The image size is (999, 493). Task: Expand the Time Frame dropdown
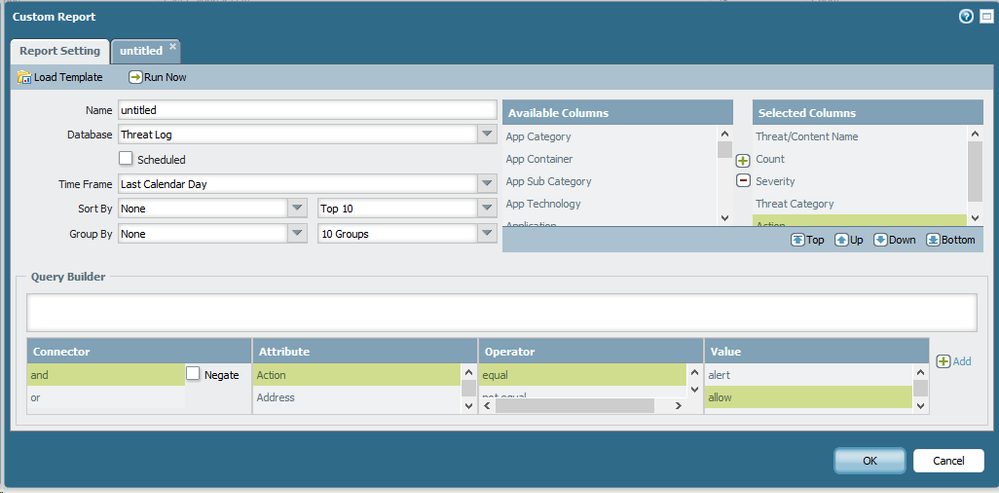pos(486,184)
